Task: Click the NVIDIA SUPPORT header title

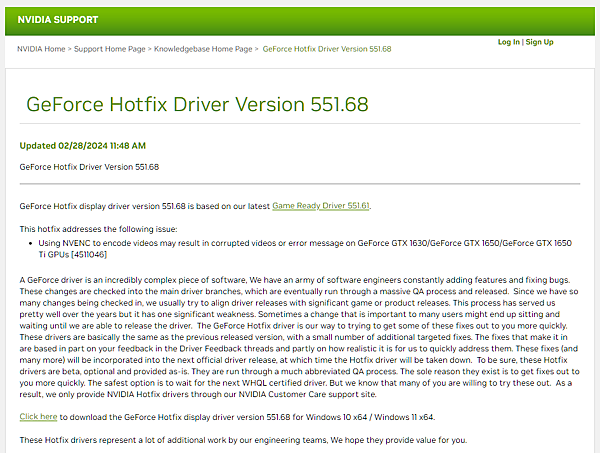Action: (x=58, y=20)
